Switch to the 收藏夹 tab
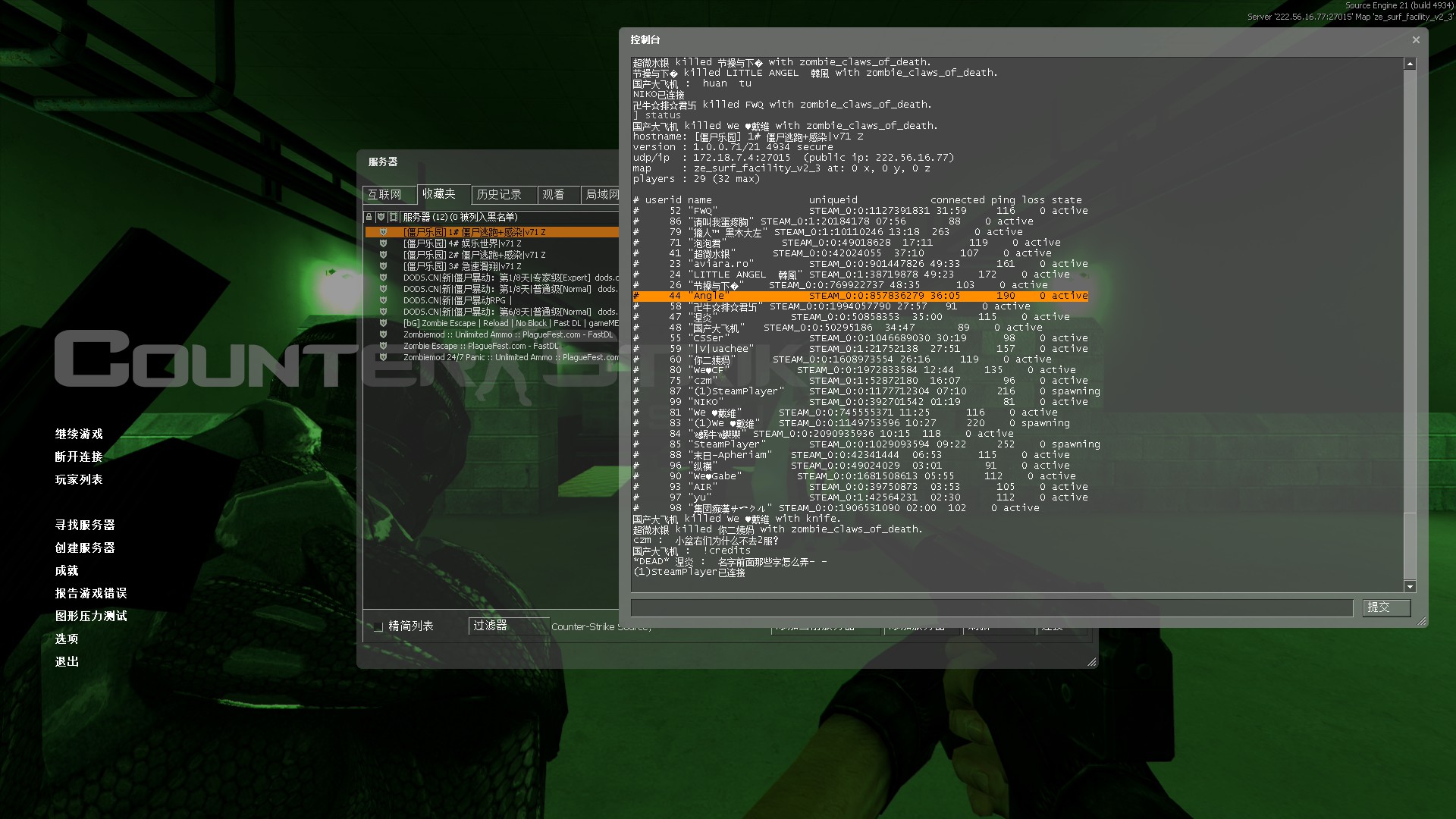This screenshot has height=819, width=1456. coord(444,194)
